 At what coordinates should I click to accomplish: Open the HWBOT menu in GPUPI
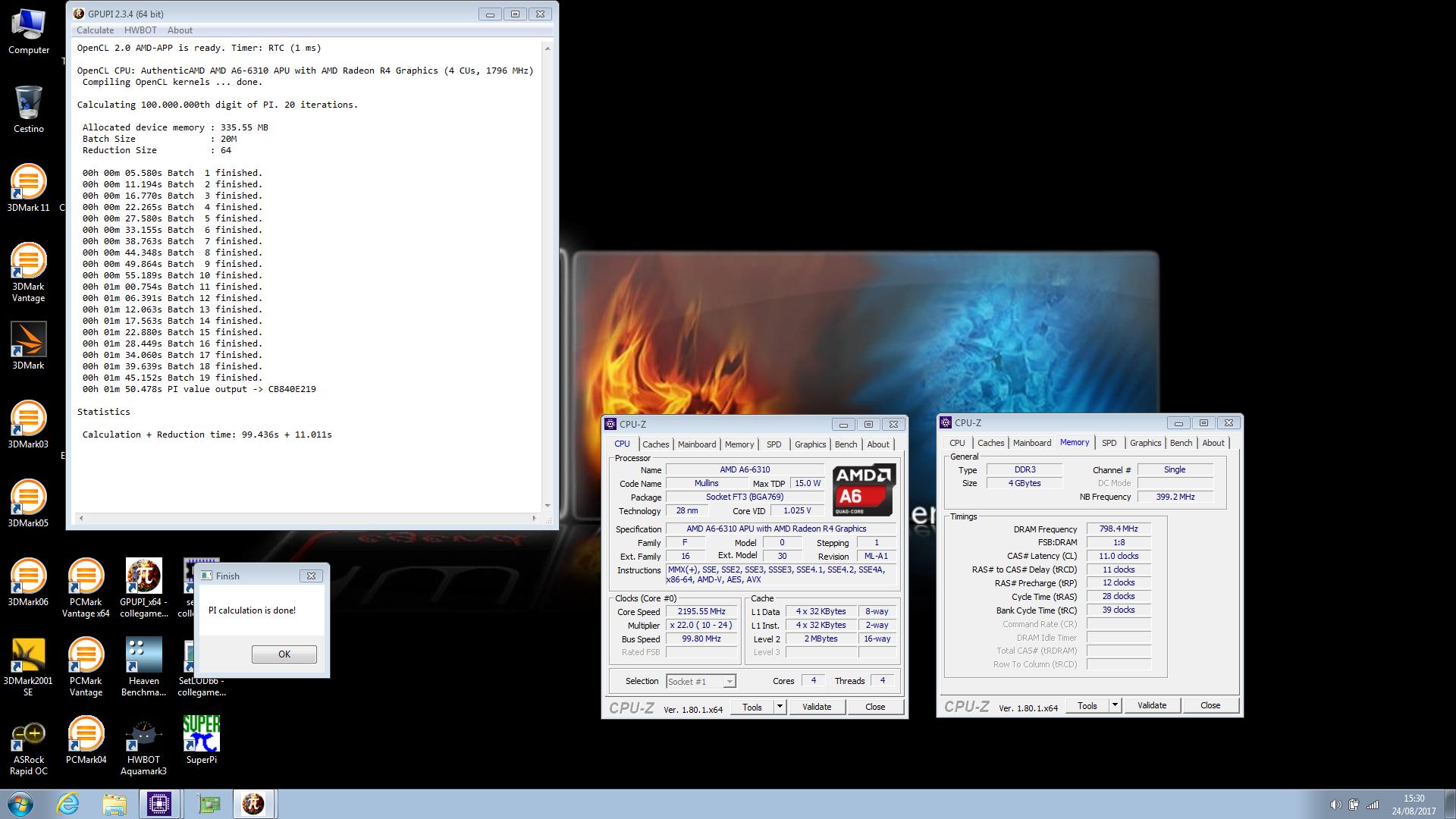pyautogui.click(x=140, y=30)
